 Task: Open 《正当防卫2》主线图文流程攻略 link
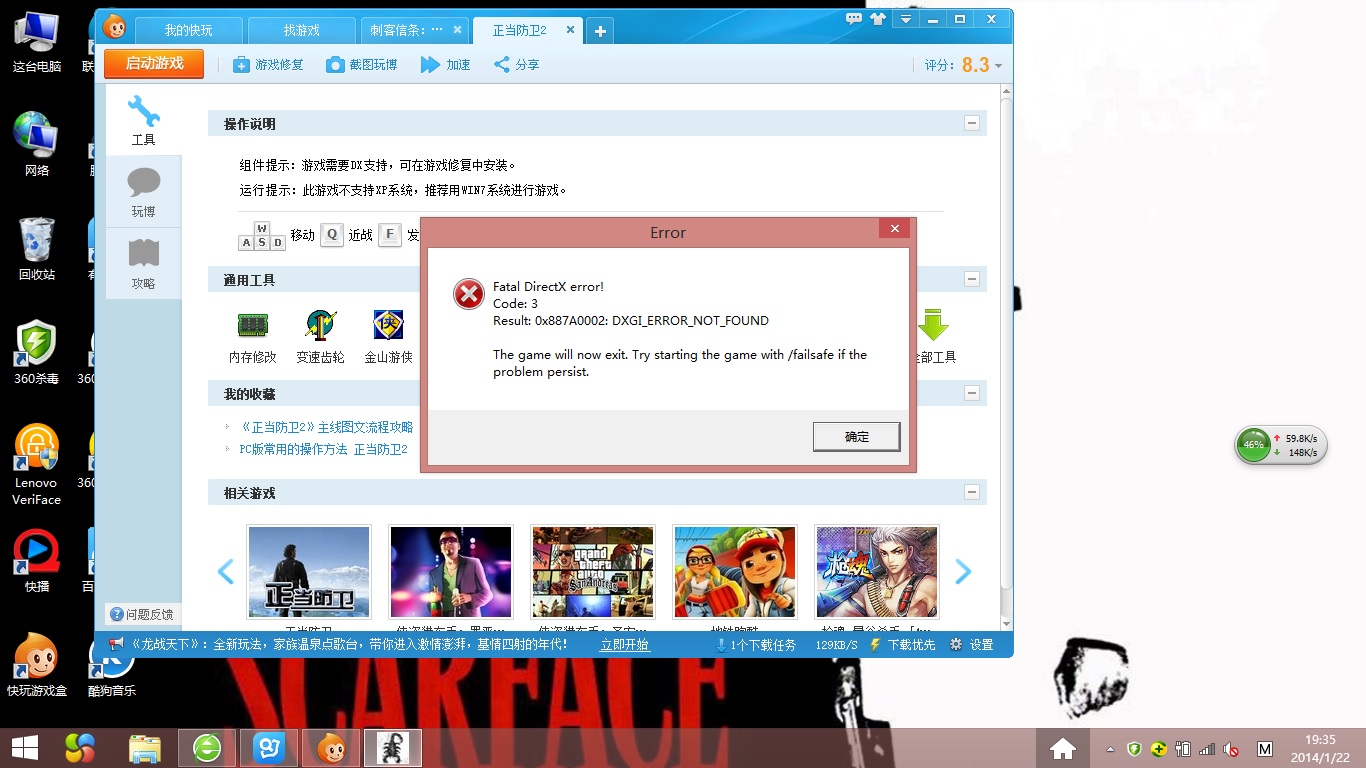click(326, 427)
